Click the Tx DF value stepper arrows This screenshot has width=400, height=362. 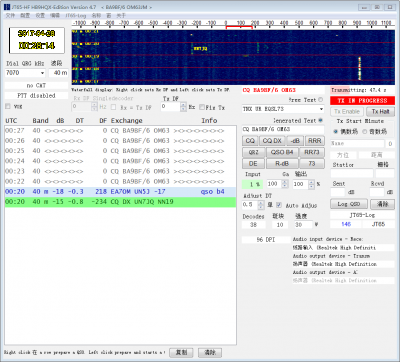pyautogui.click(x=183, y=107)
